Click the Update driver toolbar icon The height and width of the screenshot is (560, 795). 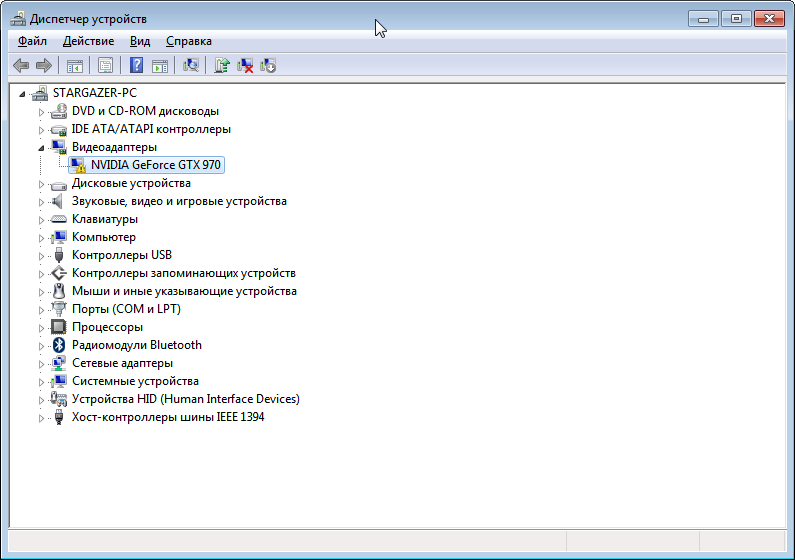tap(222, 66)
